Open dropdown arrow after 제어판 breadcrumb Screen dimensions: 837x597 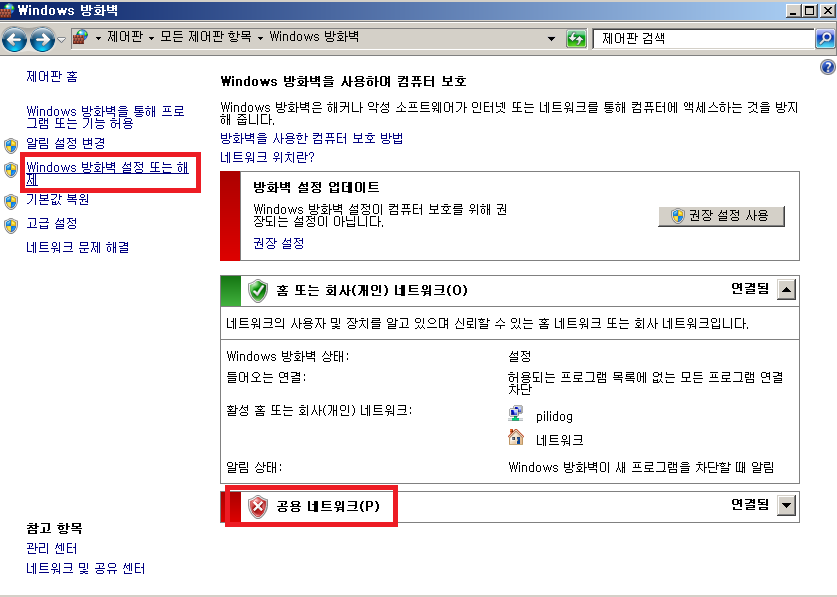tap(152, 38)
